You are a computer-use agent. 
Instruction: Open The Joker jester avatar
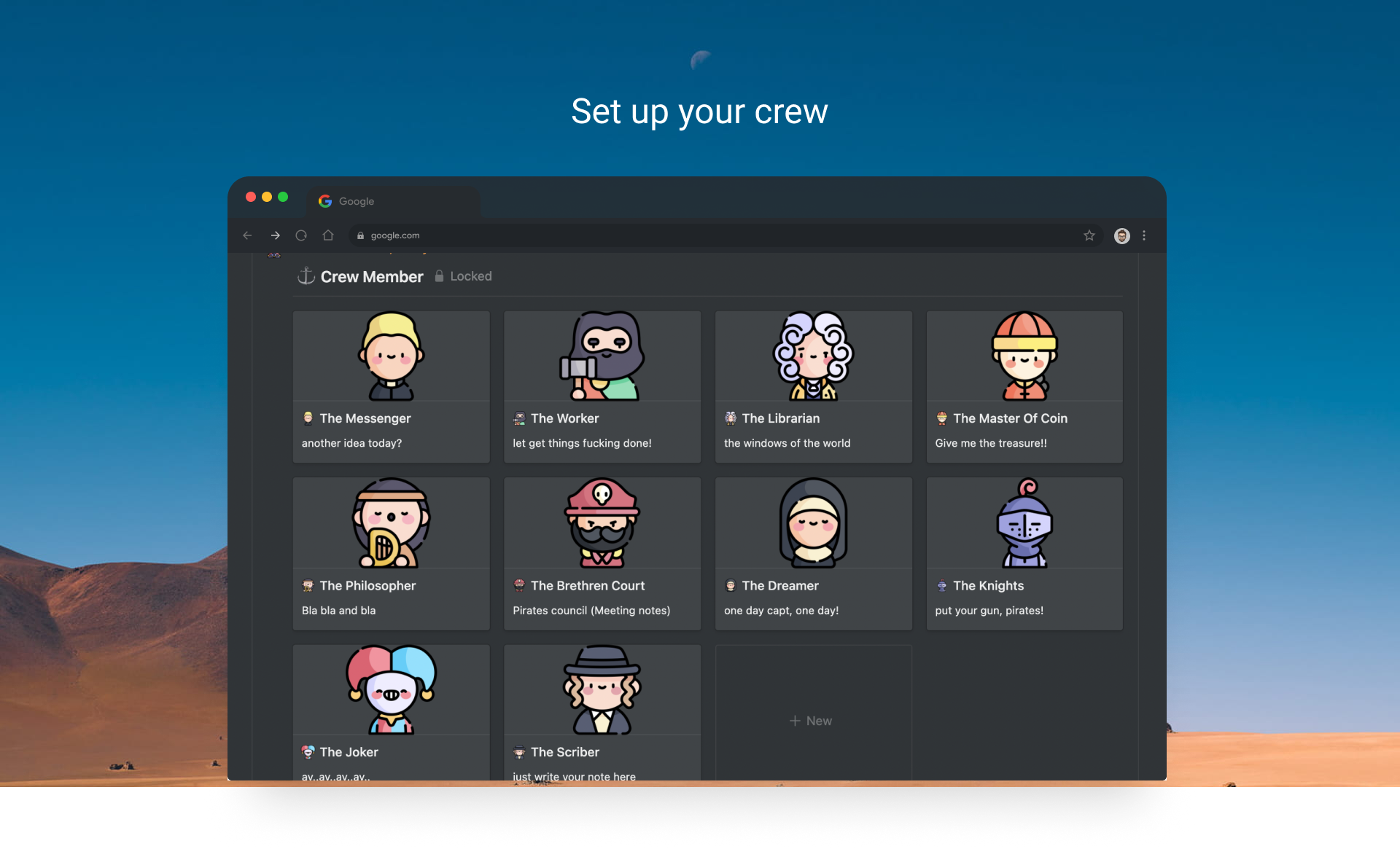pos(391,689)
